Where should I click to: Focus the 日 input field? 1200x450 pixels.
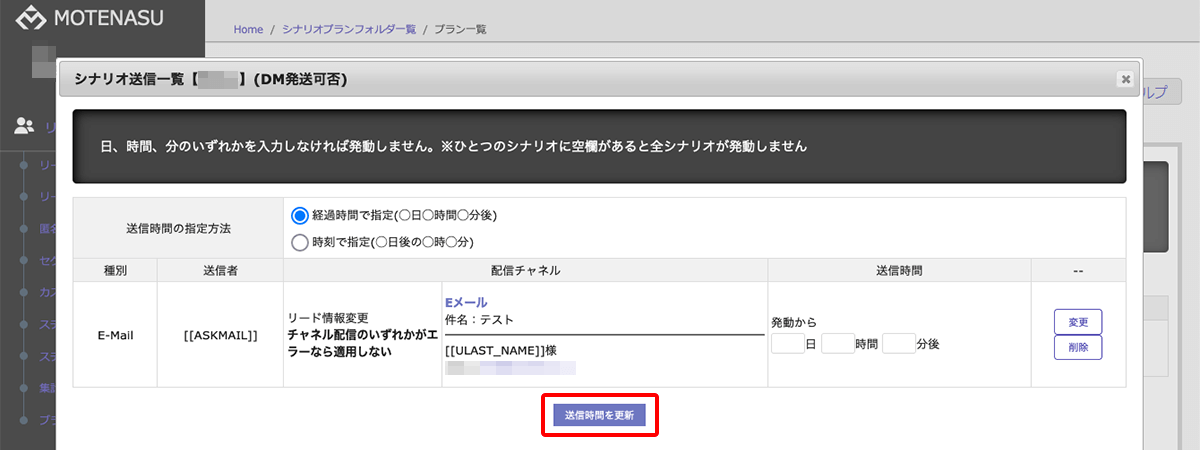coord(788,344)
